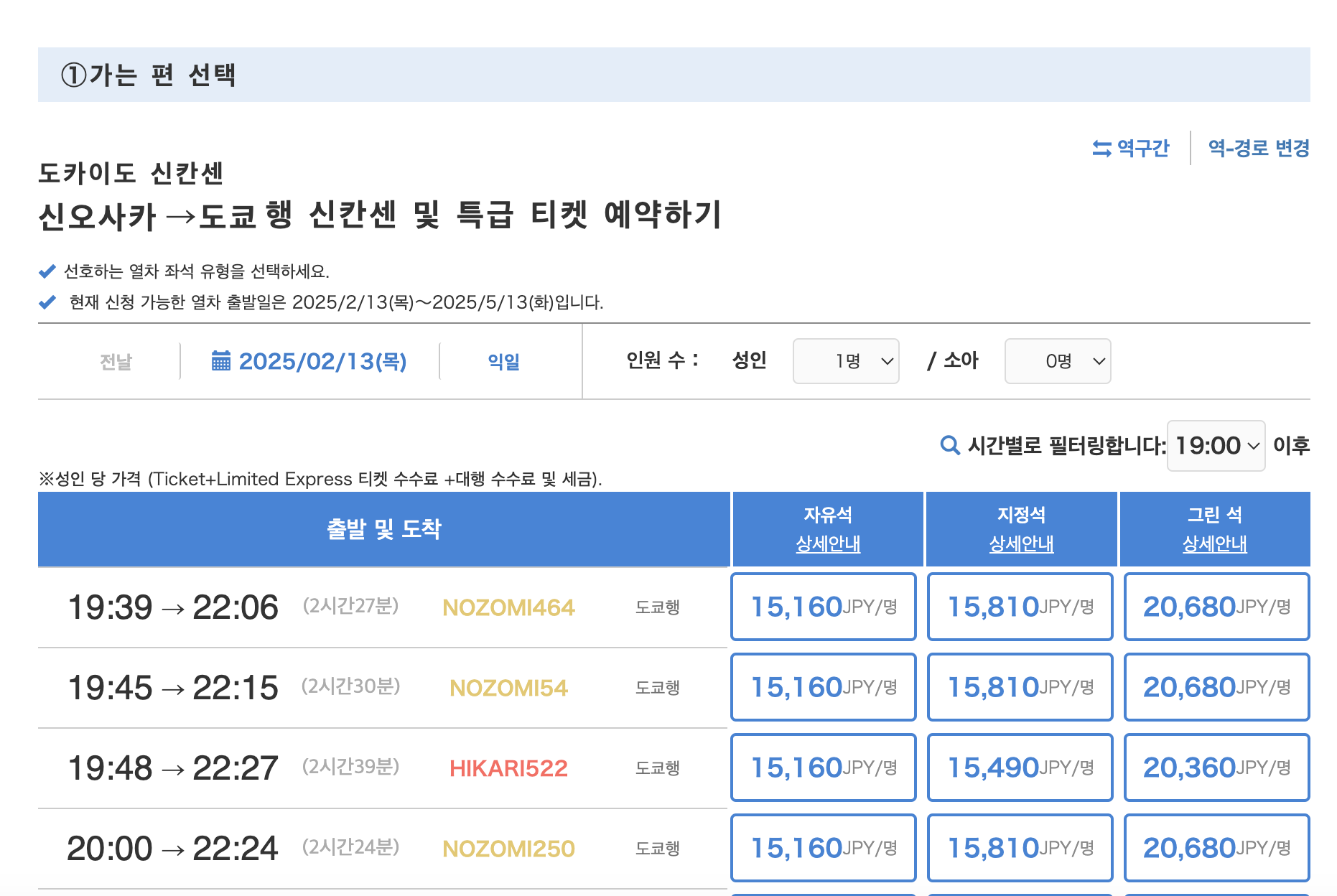The image size is (1337, 896).
Task: Click the swap arrows icon beside 역구간
Action: tap(1101, 149)
